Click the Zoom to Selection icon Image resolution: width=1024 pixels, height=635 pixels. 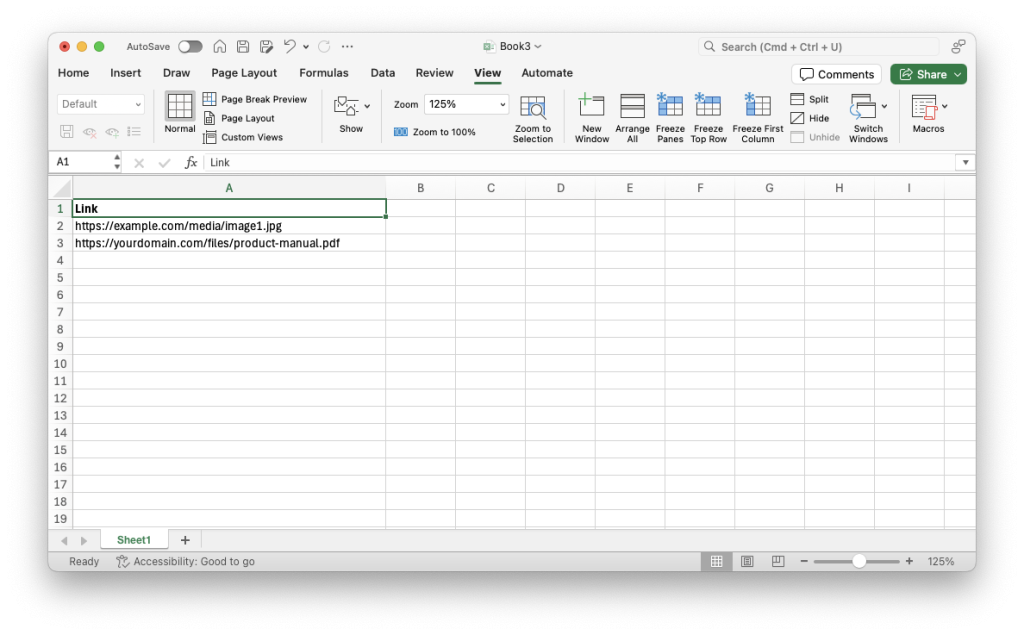click(x=533, y=115)
